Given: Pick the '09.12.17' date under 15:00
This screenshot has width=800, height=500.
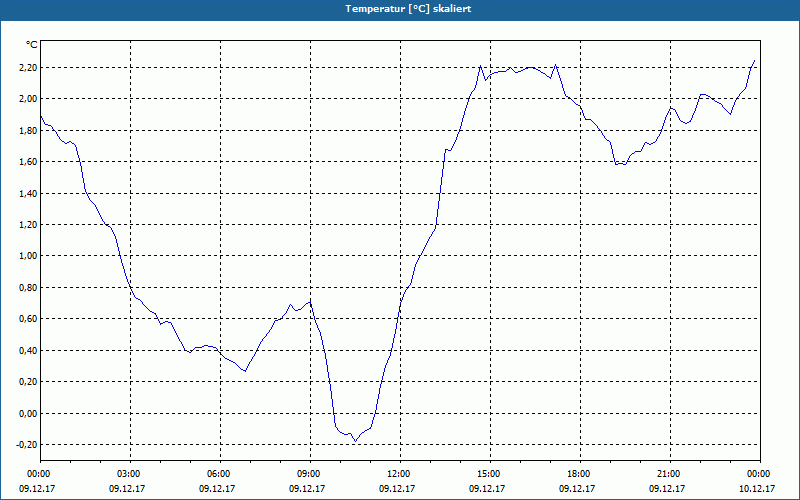Looking at the screenshot, I should (x=487, y=488).
